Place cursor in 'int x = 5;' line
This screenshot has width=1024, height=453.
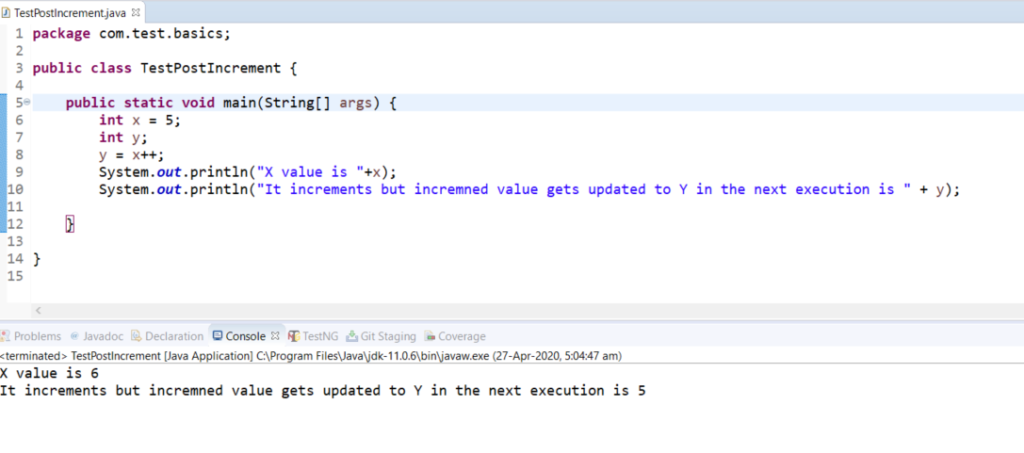coord(140,120)
